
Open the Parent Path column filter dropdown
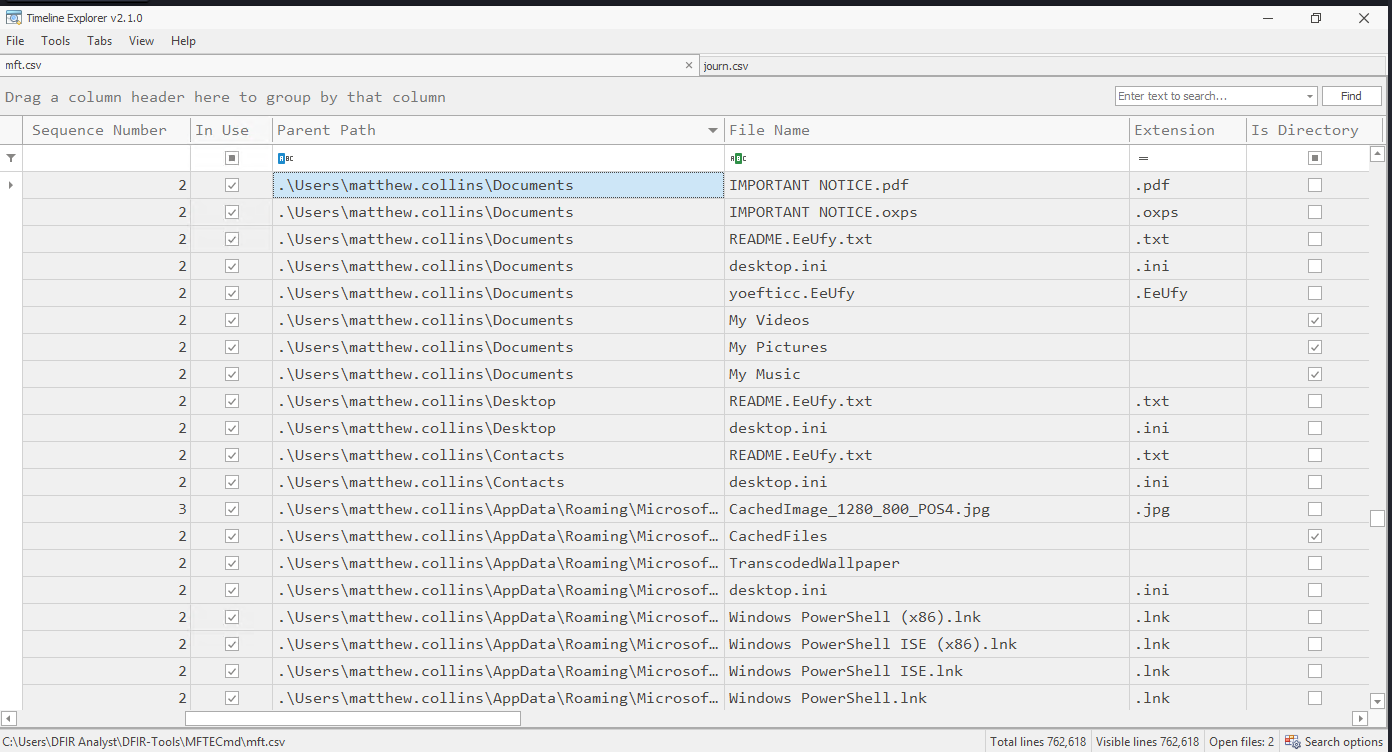713,131
